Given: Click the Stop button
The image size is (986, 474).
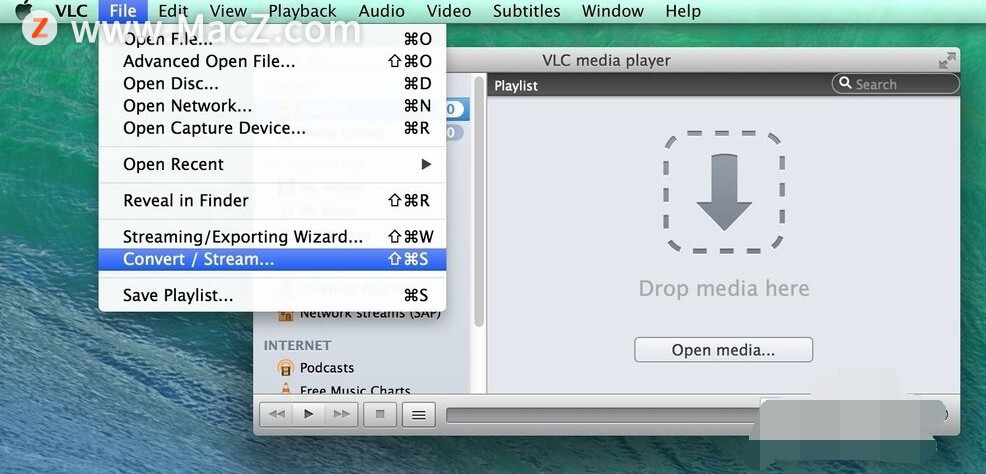Looking at the screenshot, I should point(380,414).
